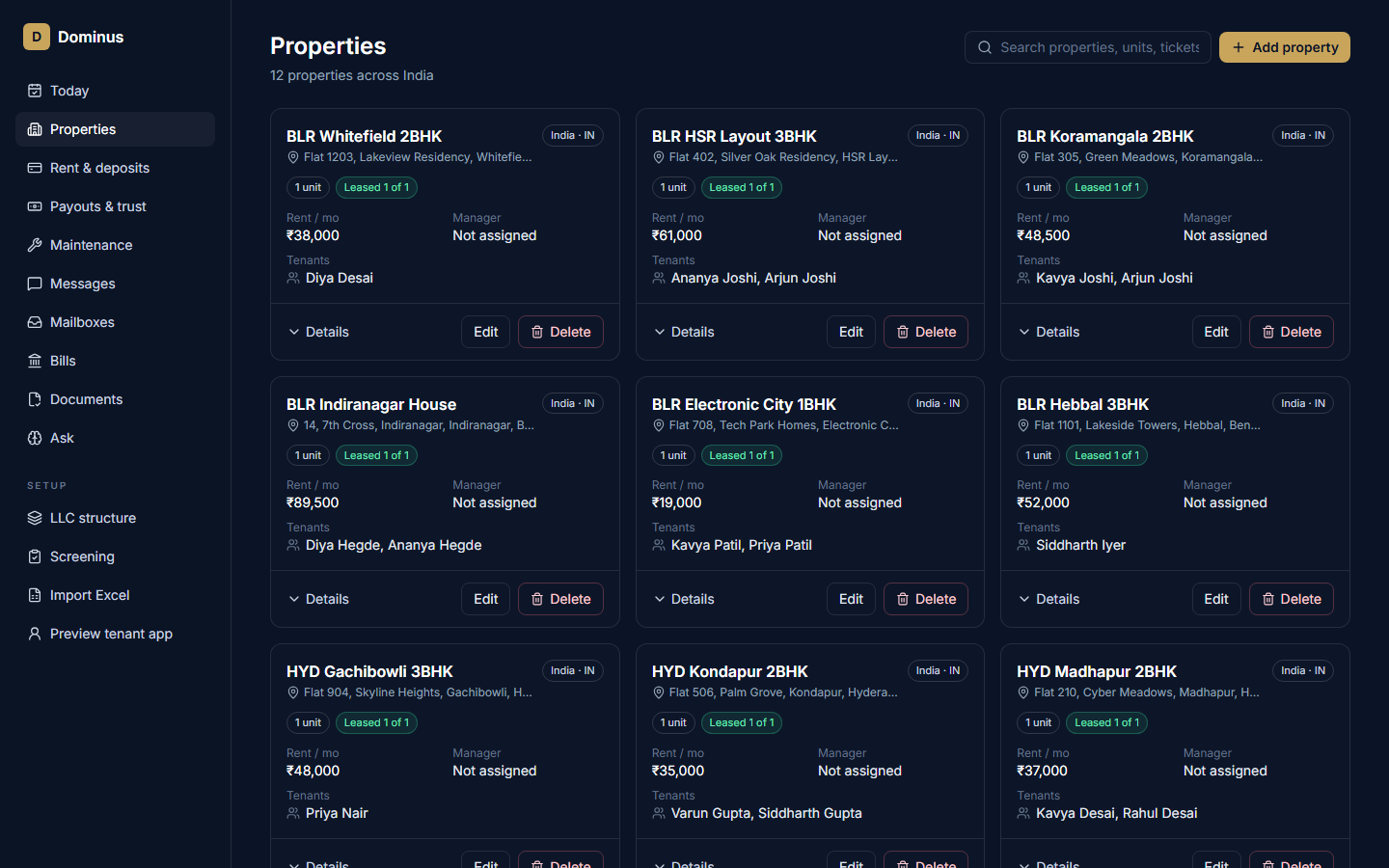Click the LLC structure layers icon
This screenshot has height=868, width=1389.
point(35,518)
